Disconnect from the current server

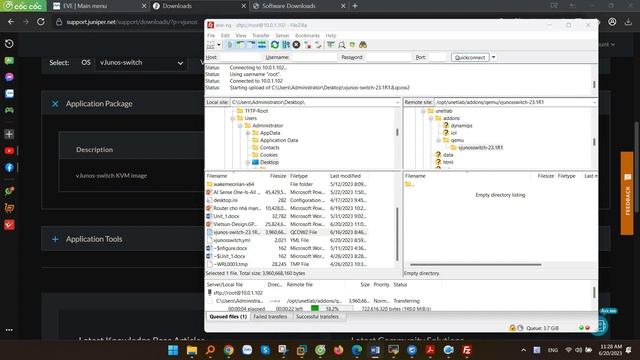click(x=308, y=45)
